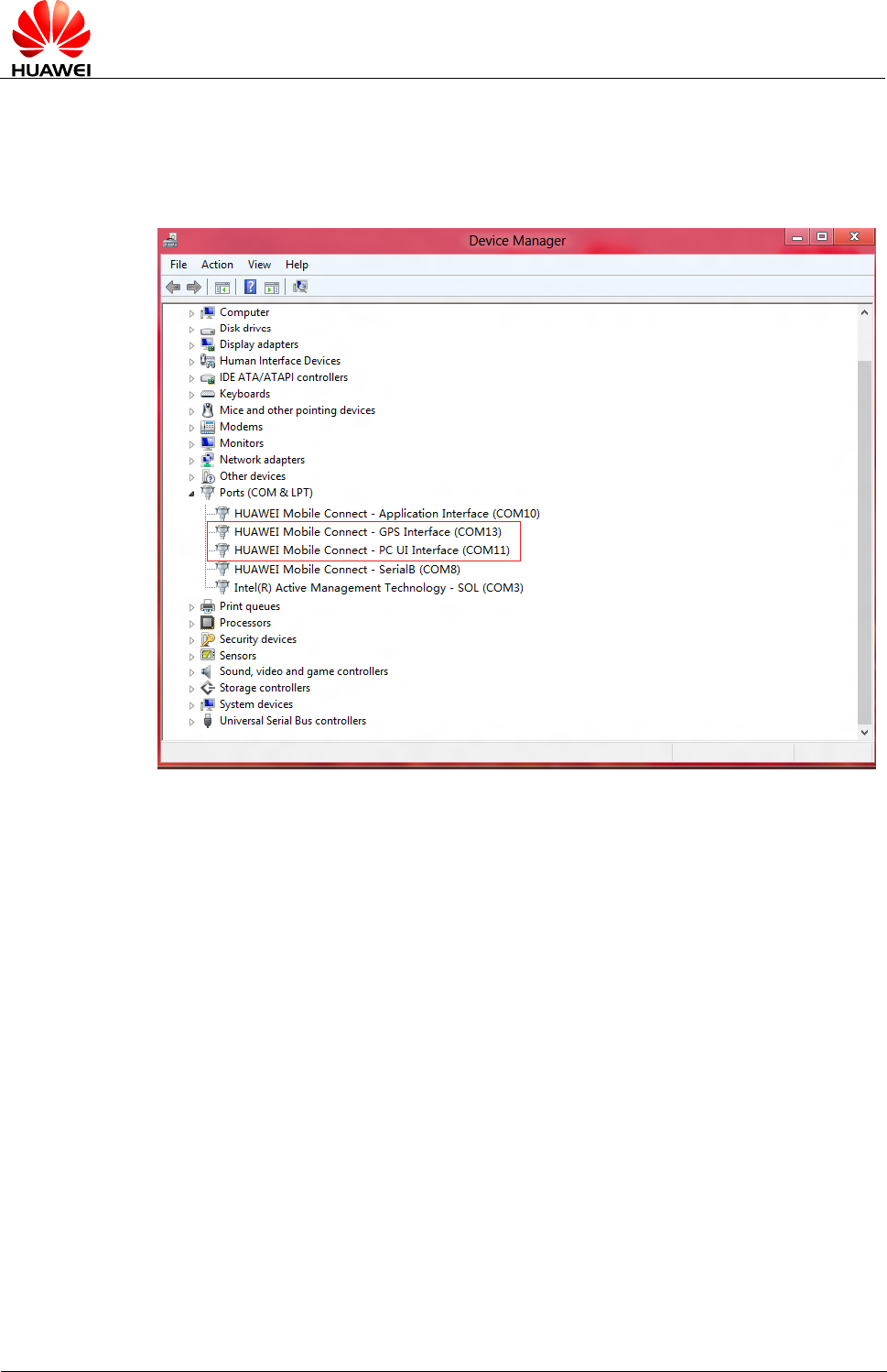
Task: Click the System devices category icon
Action: click(x=208, y=704)
